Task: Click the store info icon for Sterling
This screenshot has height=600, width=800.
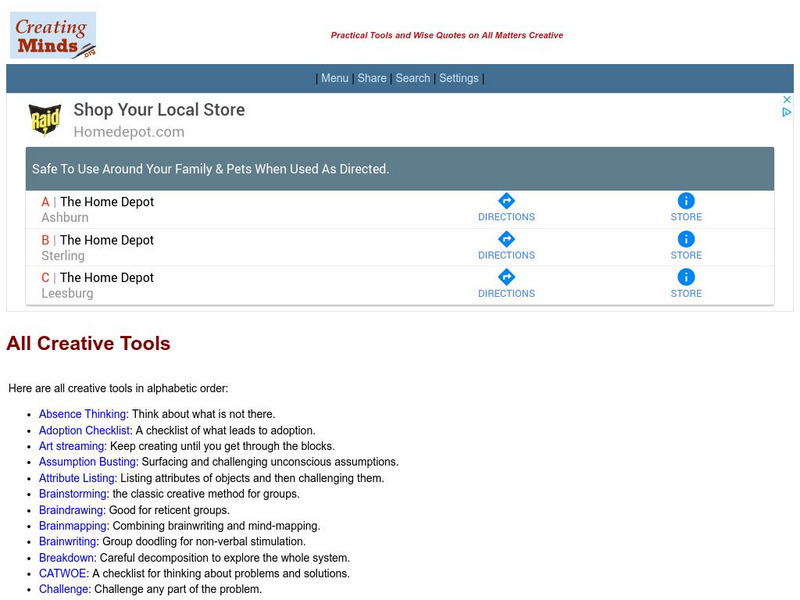Action: tap(686, 239)
